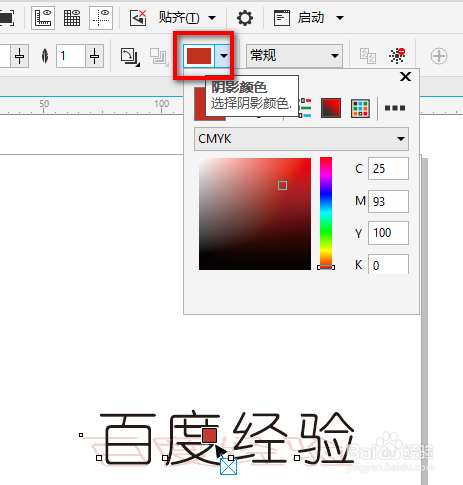The width and height of the screenshot is (463, 485).
Task: Toggle the show grid icon
Action: [x=72, y=17]
